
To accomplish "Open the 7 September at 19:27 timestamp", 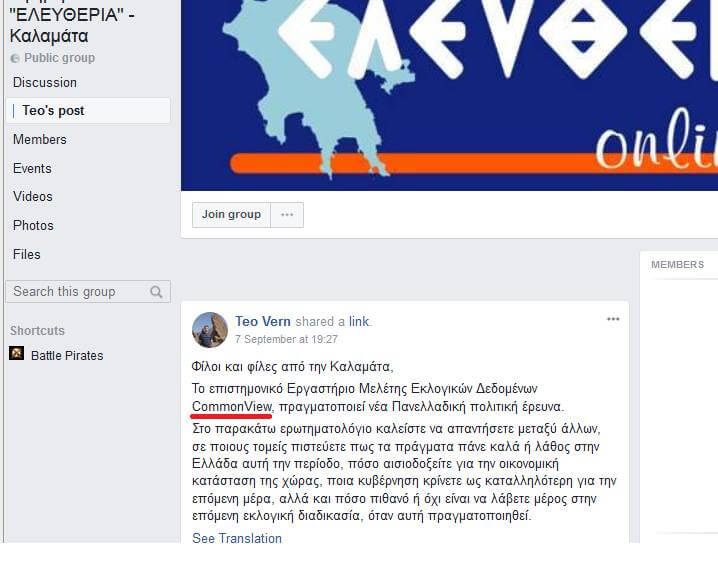I will point(286,339).
